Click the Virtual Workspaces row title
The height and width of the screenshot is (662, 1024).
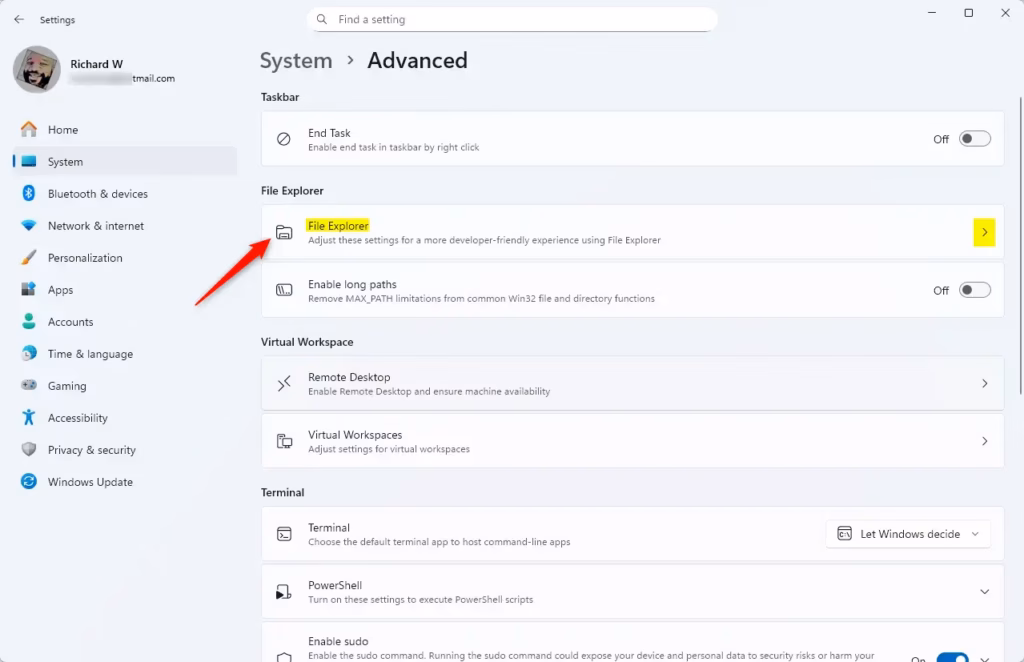pyautogui.click(x=355, y=435)
